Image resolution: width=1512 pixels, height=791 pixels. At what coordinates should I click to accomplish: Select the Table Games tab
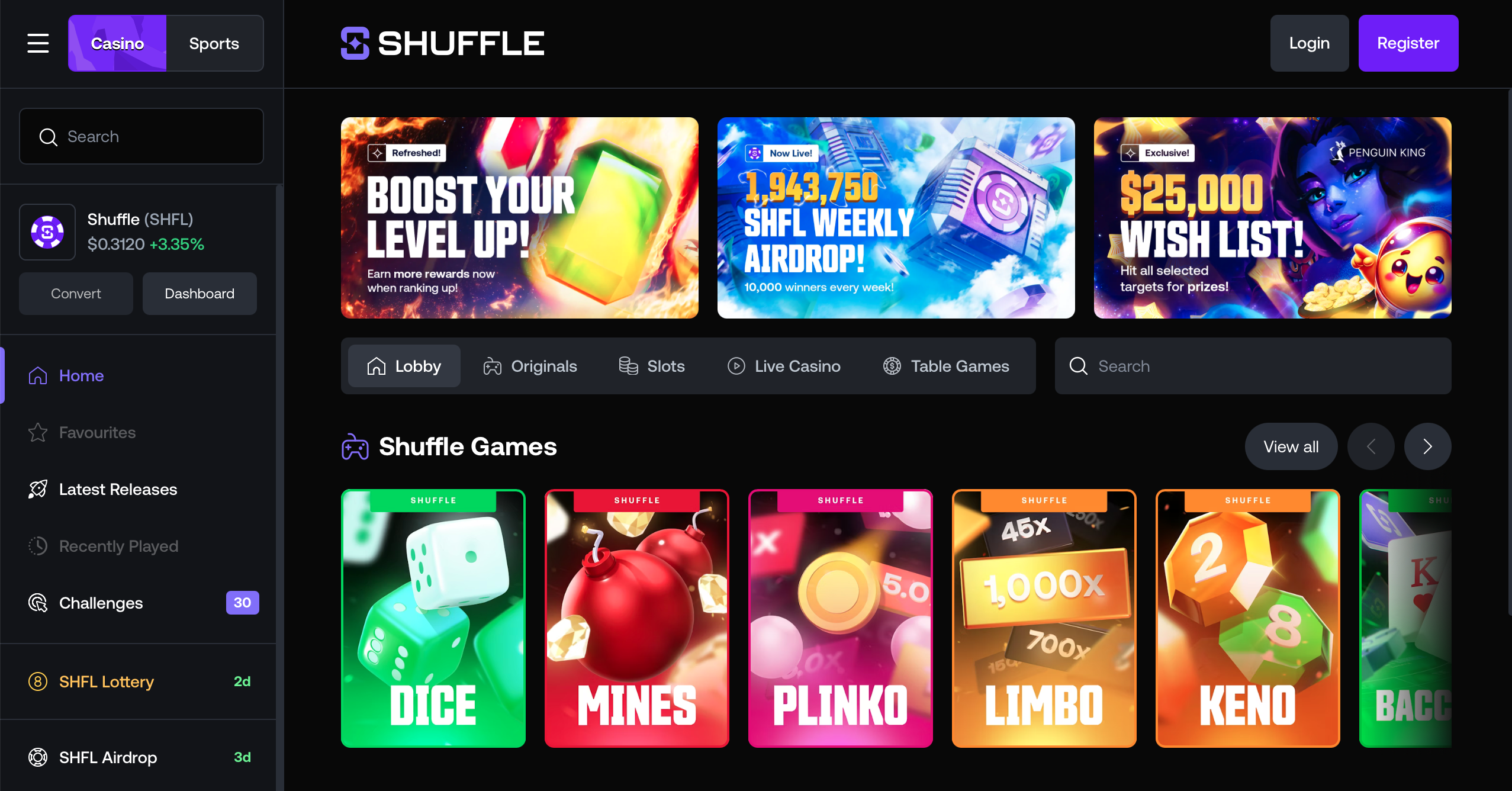946,366
